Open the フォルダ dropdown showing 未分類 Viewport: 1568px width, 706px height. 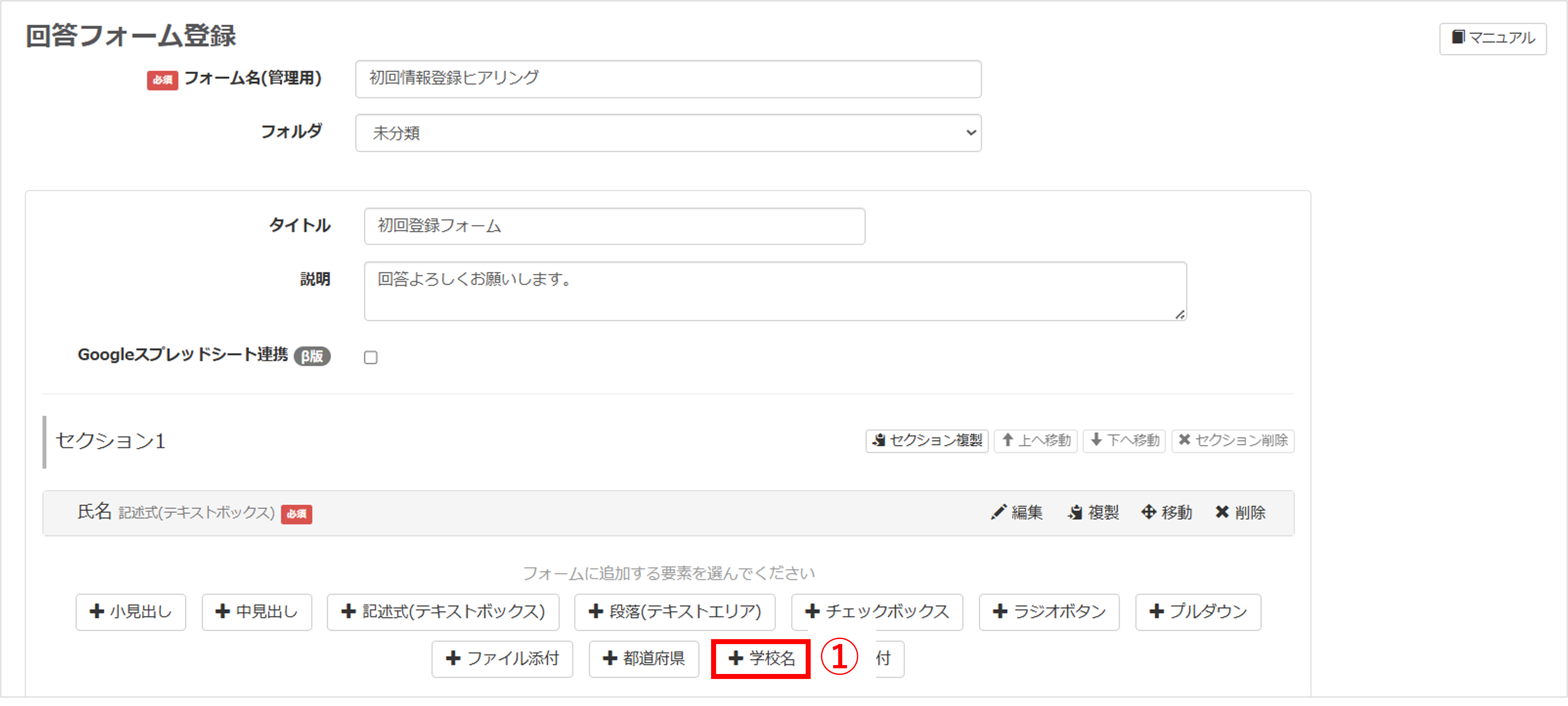click(x=668, y=133)
